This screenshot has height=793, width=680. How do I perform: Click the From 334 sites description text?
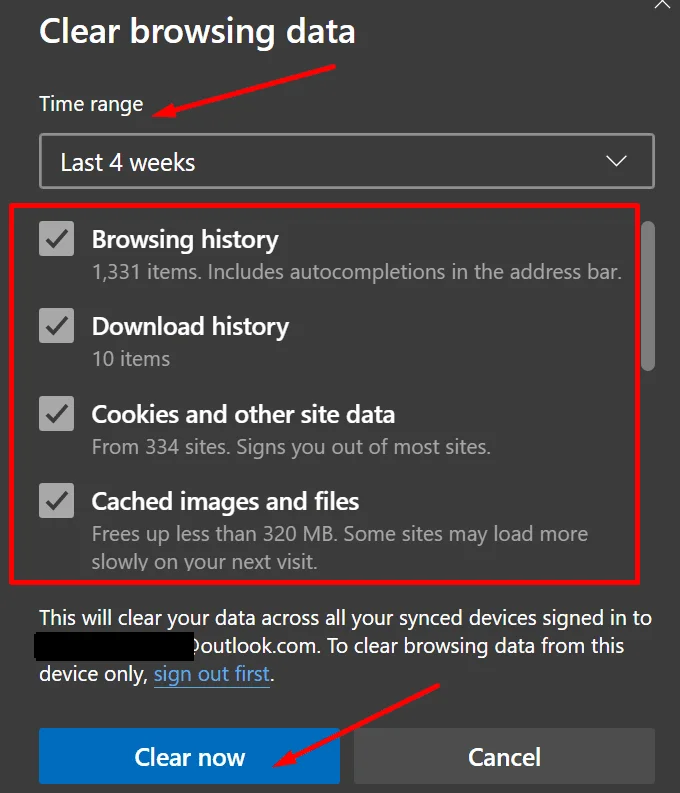(291, 447)
